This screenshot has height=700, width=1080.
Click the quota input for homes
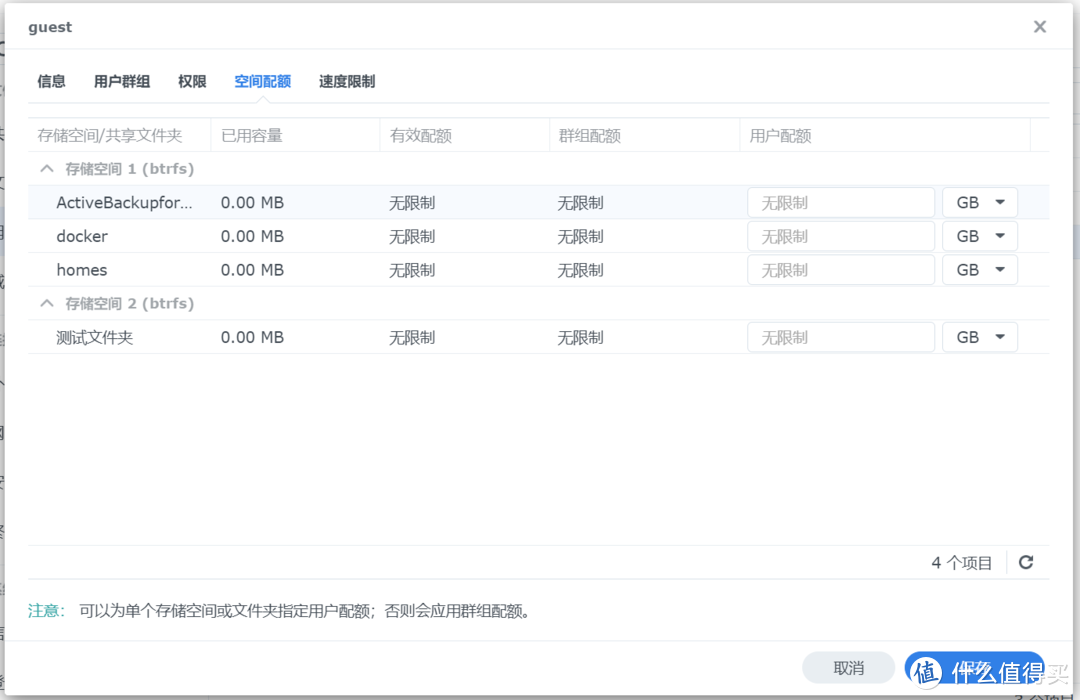click(x=840, y=269)
